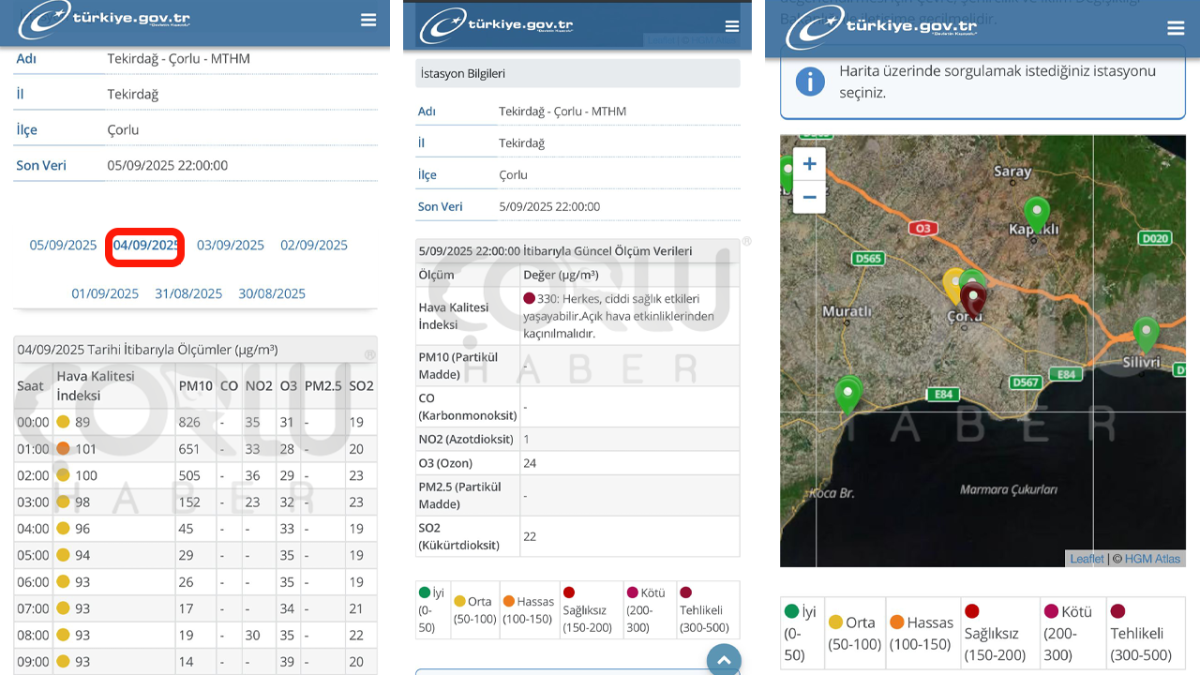The image size is (1200, 675).
Task: Click blue info icon in notice box
Action: 810,81
